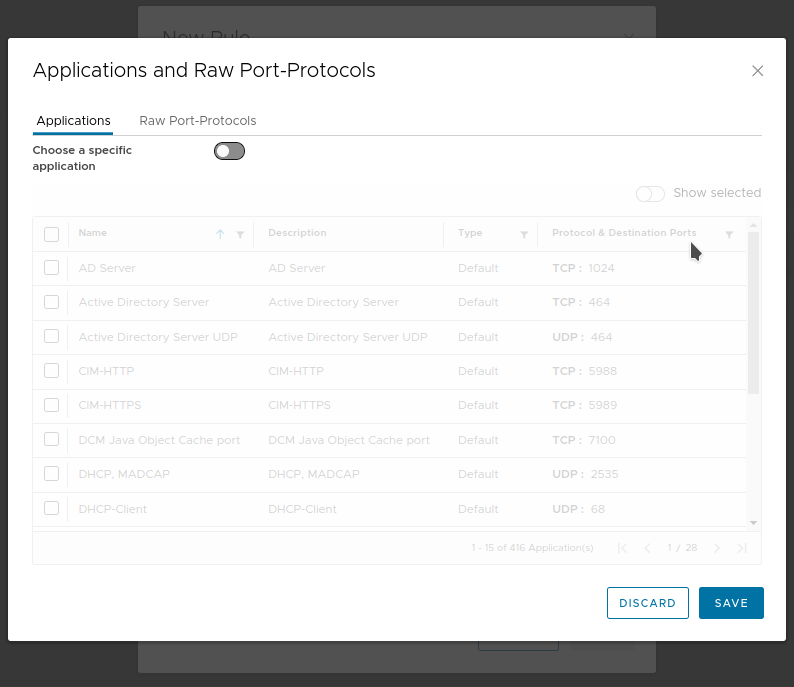Click the table's vertical scrollbar thumb
This screenshot has height=687, width=794.
click(x=754, y=312)
